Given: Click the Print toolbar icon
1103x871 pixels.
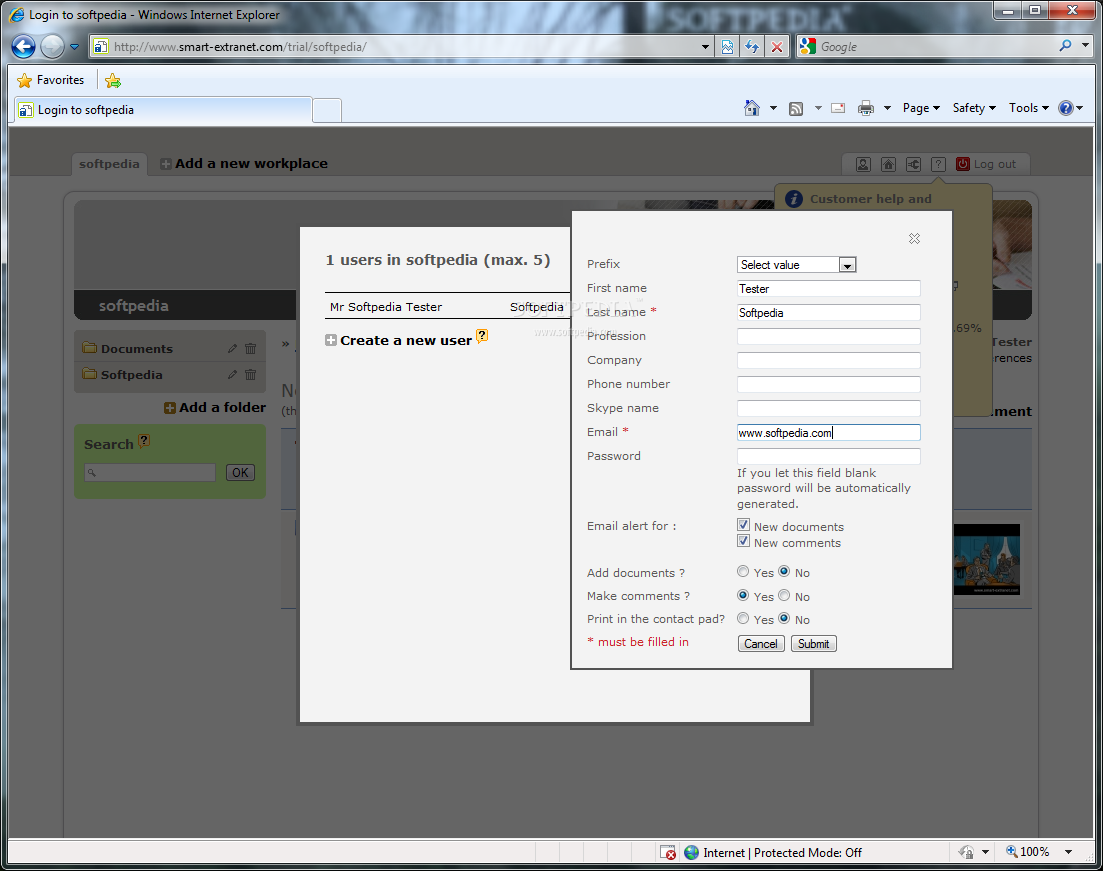Looking at the screenshot, I should pyautogui.click(x=866, y=108).
